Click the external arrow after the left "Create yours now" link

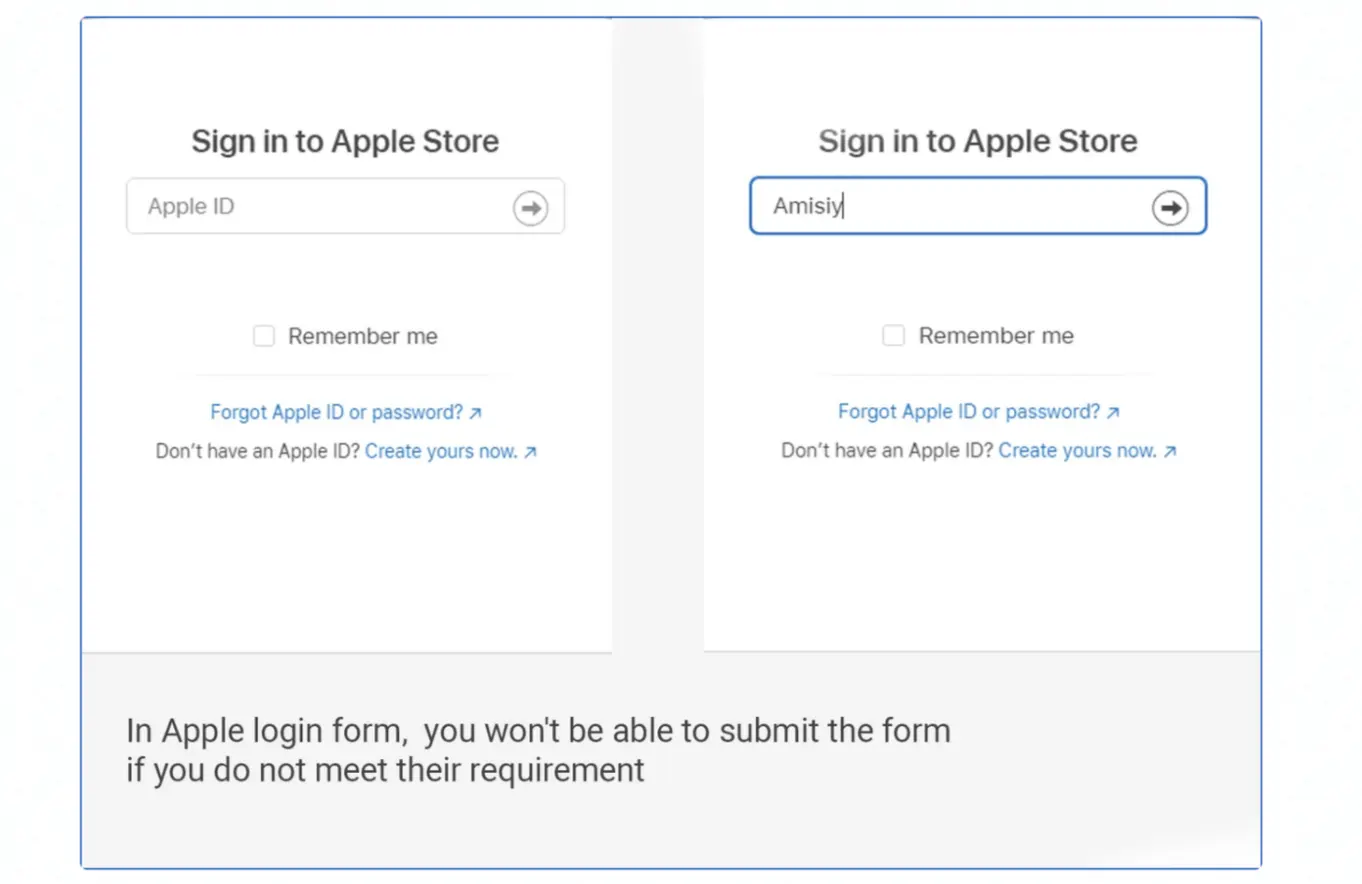coord(531,452)
